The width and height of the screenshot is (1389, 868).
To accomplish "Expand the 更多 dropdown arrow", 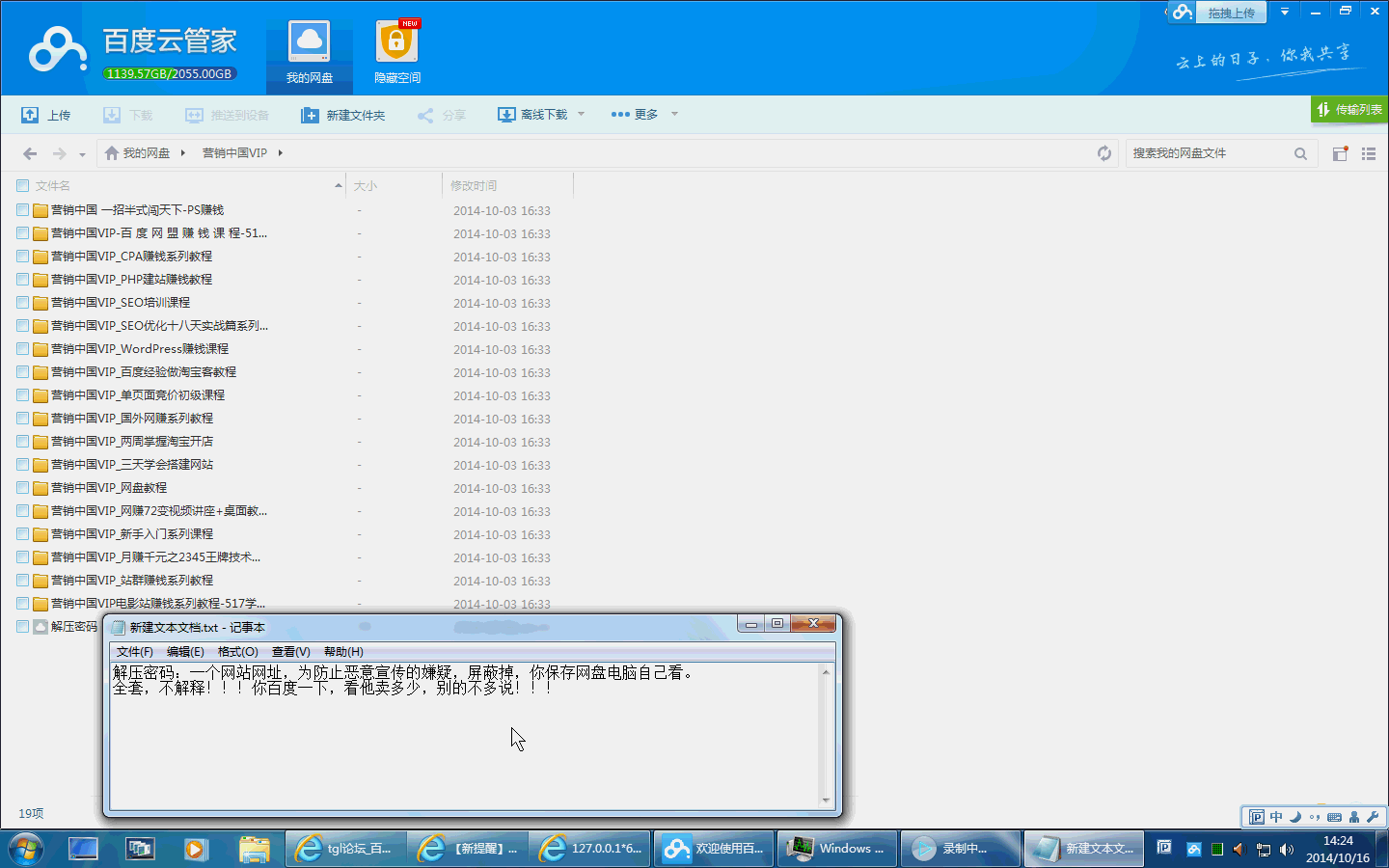I will tap(674, 114).
